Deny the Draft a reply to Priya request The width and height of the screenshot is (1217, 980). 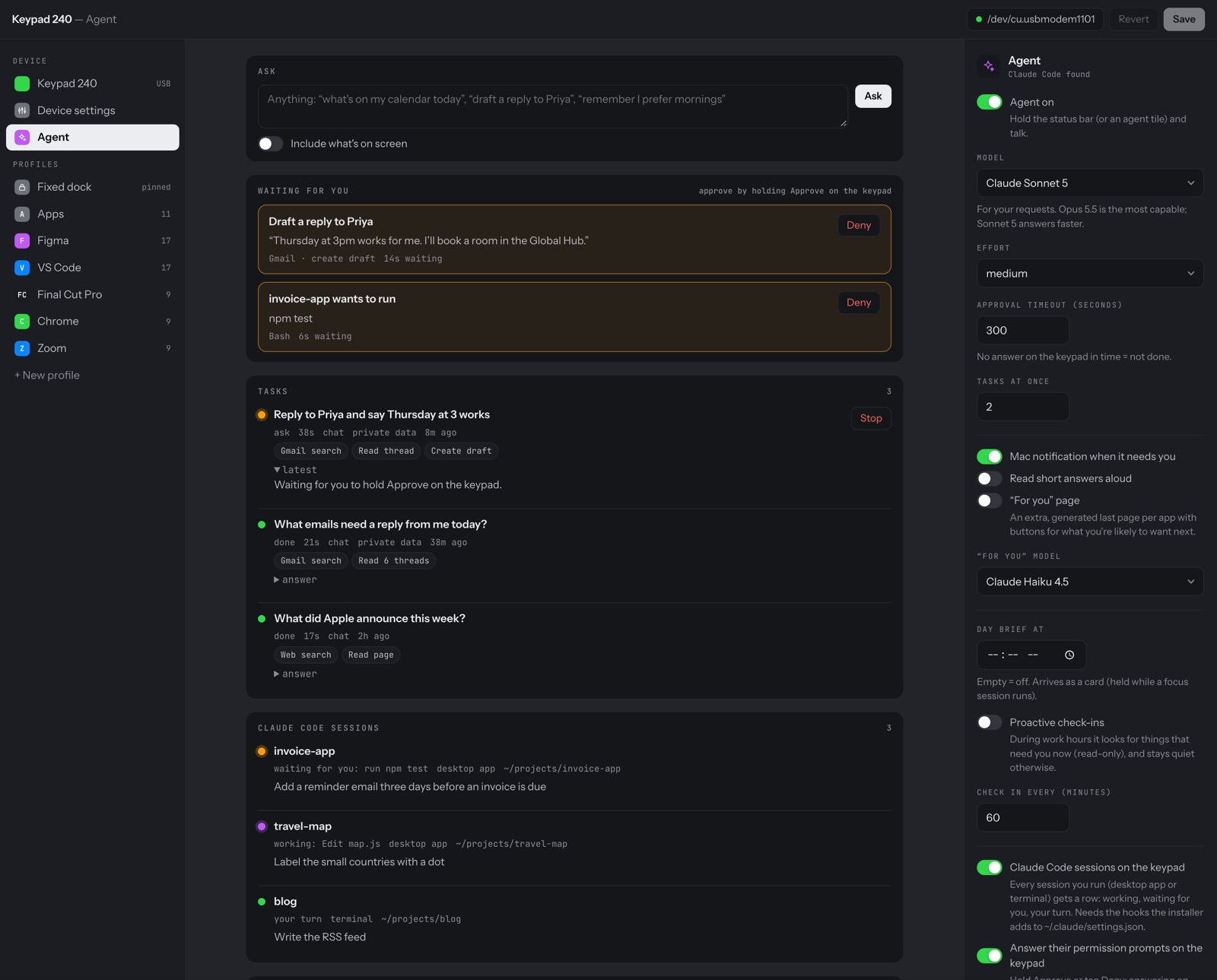click(x=859, y=225)
